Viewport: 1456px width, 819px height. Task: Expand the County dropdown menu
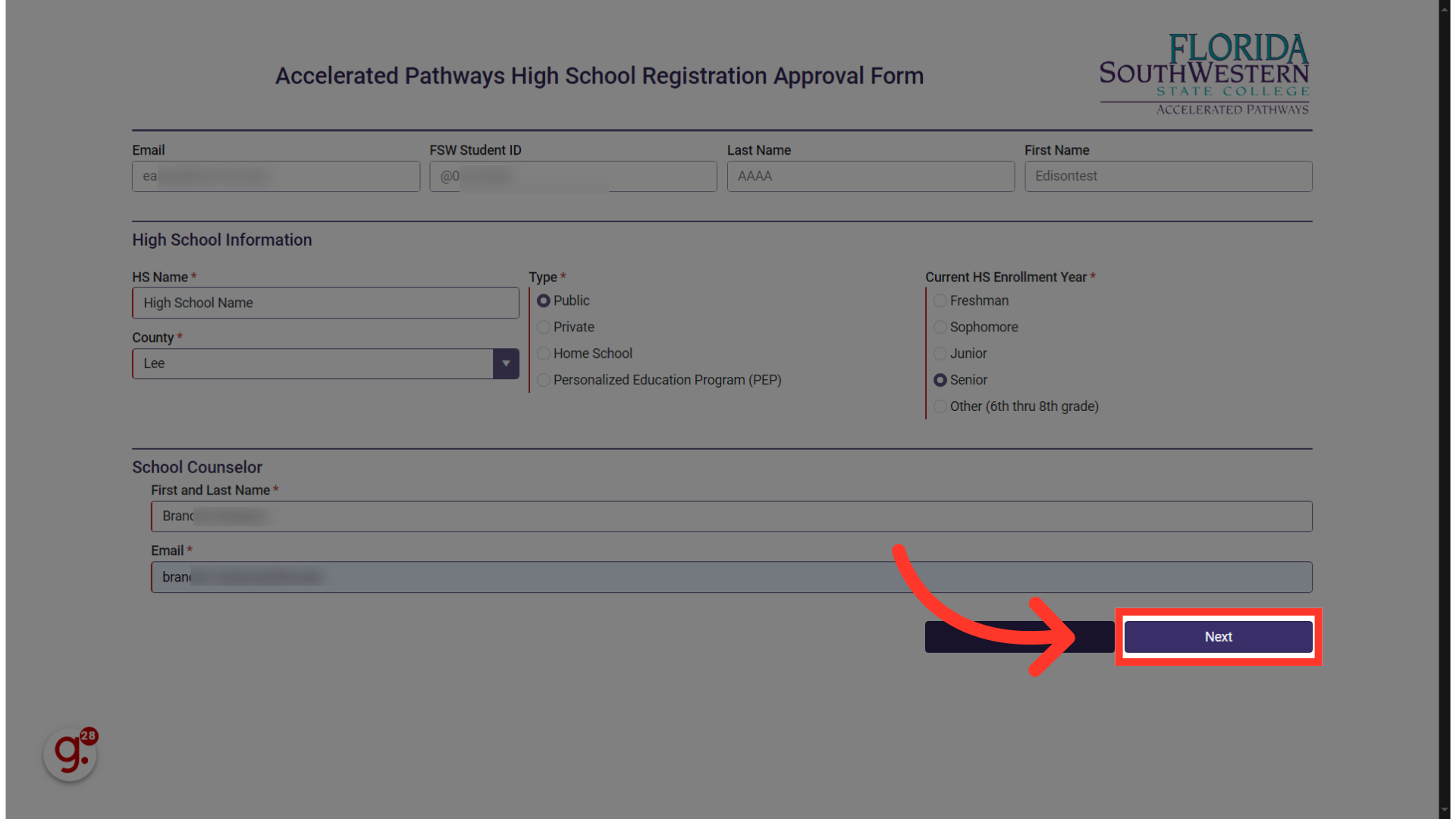pos(504,363)
